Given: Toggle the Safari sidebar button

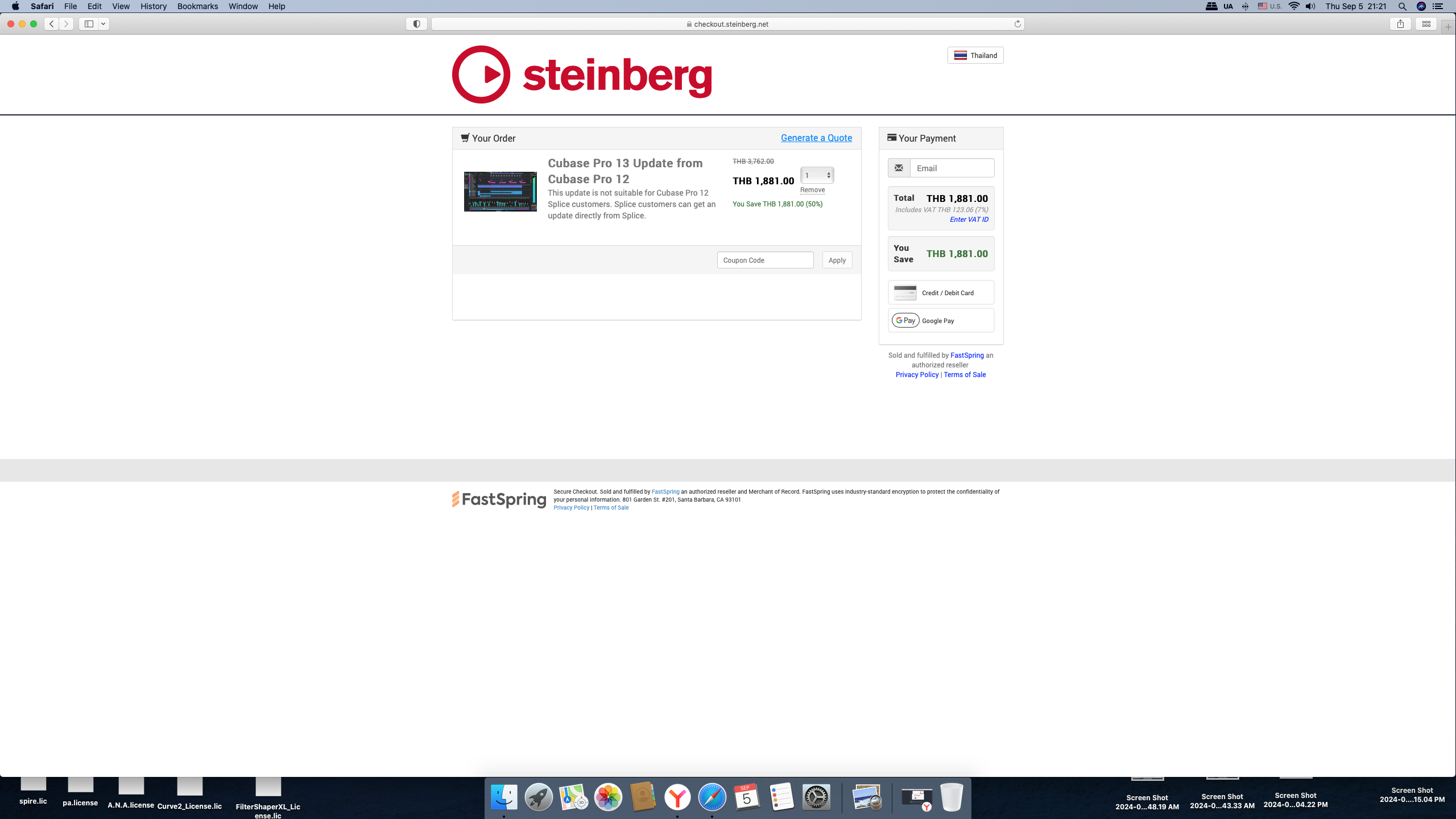Looking at the screenshot, I should coord(89,24).
